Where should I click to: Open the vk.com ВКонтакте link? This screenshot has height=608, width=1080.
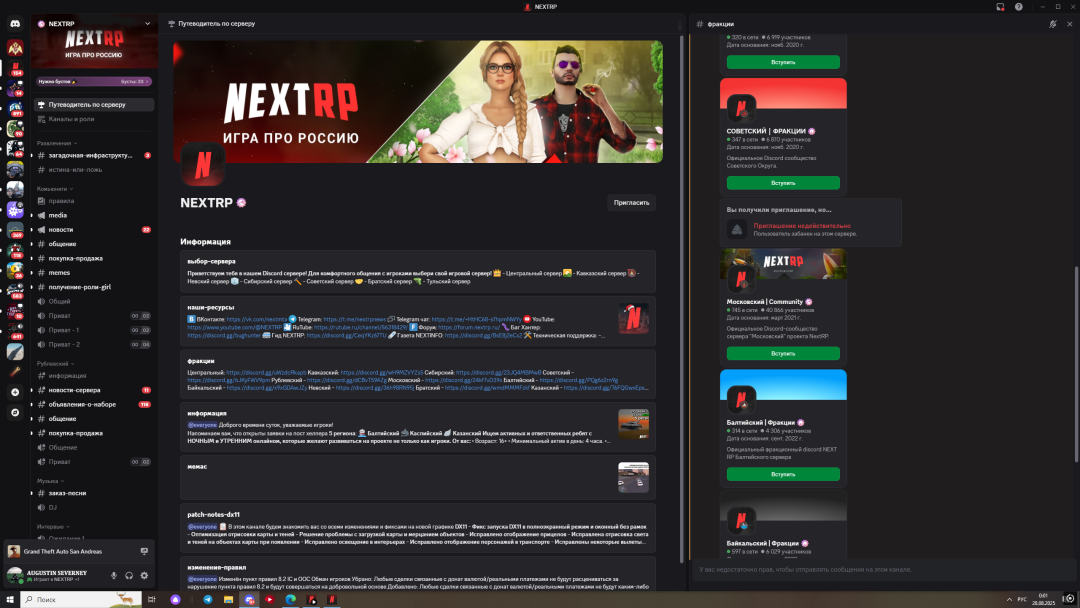coord(257,319)
